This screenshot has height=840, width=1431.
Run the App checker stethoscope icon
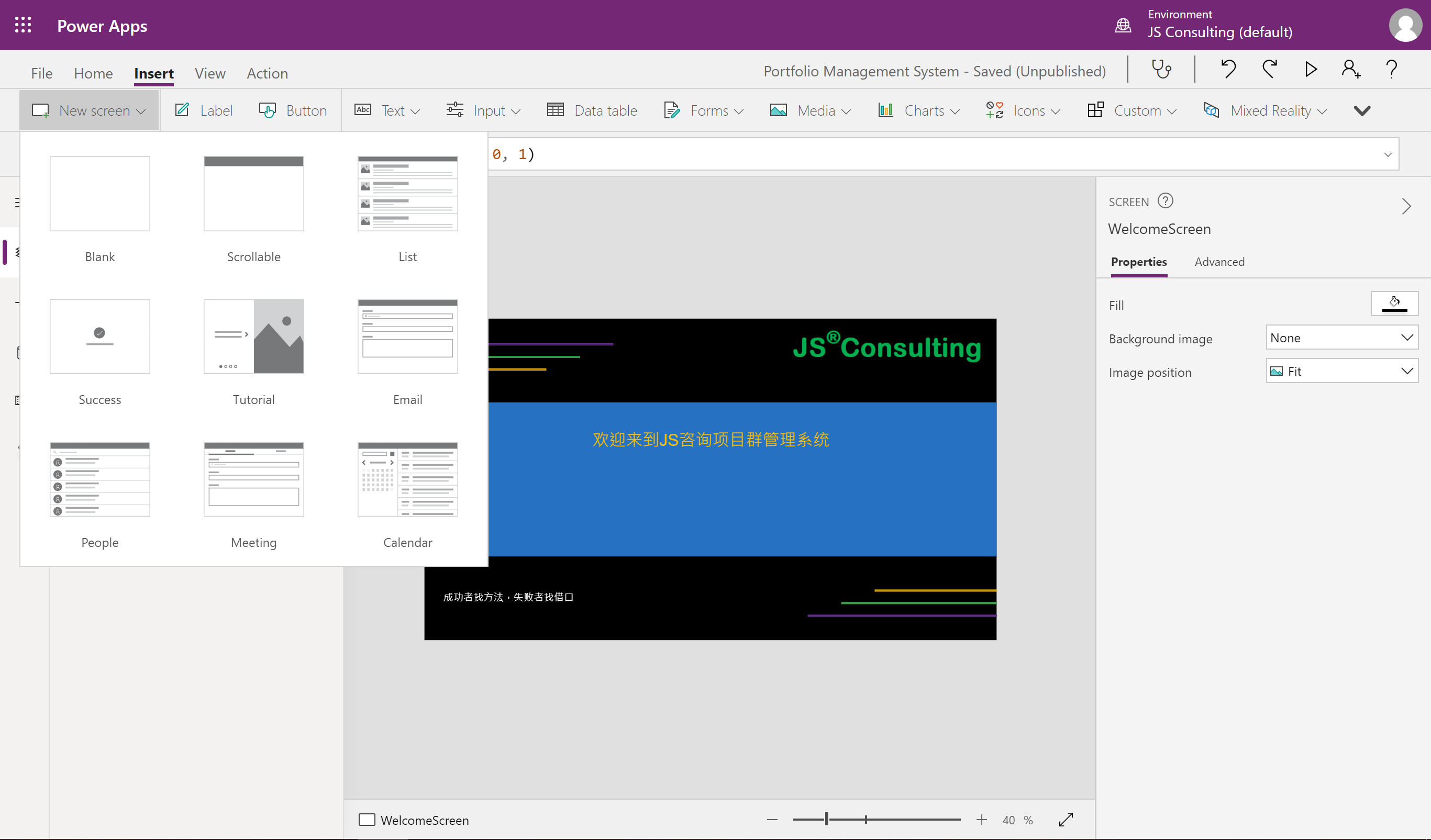point(1161,69)
